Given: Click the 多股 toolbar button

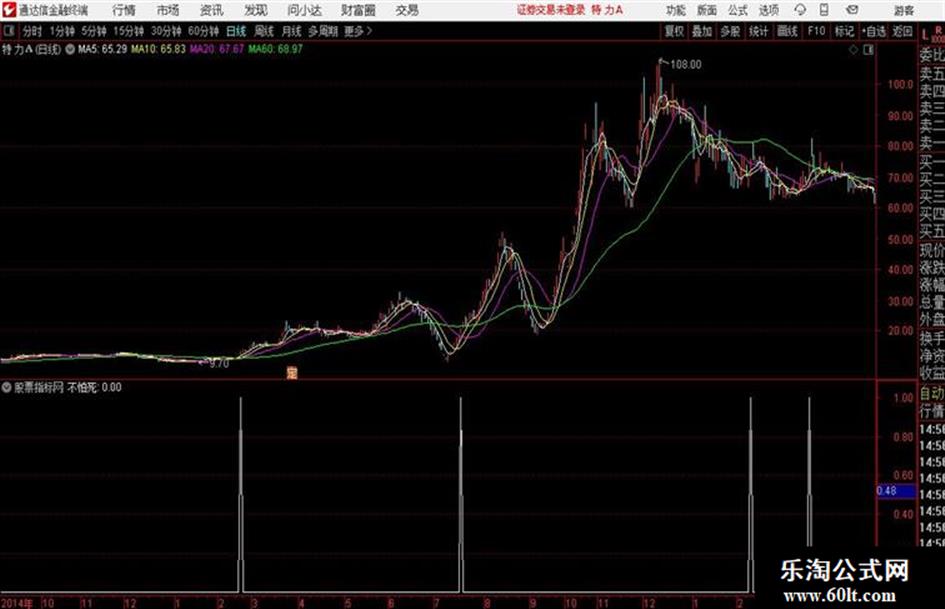Looking at the screenshot, I should (x=730, y=31).
